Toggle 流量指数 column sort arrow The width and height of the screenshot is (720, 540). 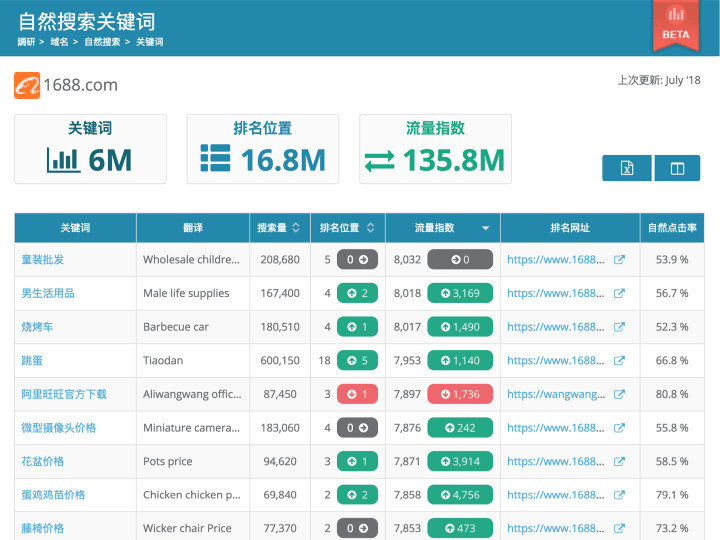(485, 228)
